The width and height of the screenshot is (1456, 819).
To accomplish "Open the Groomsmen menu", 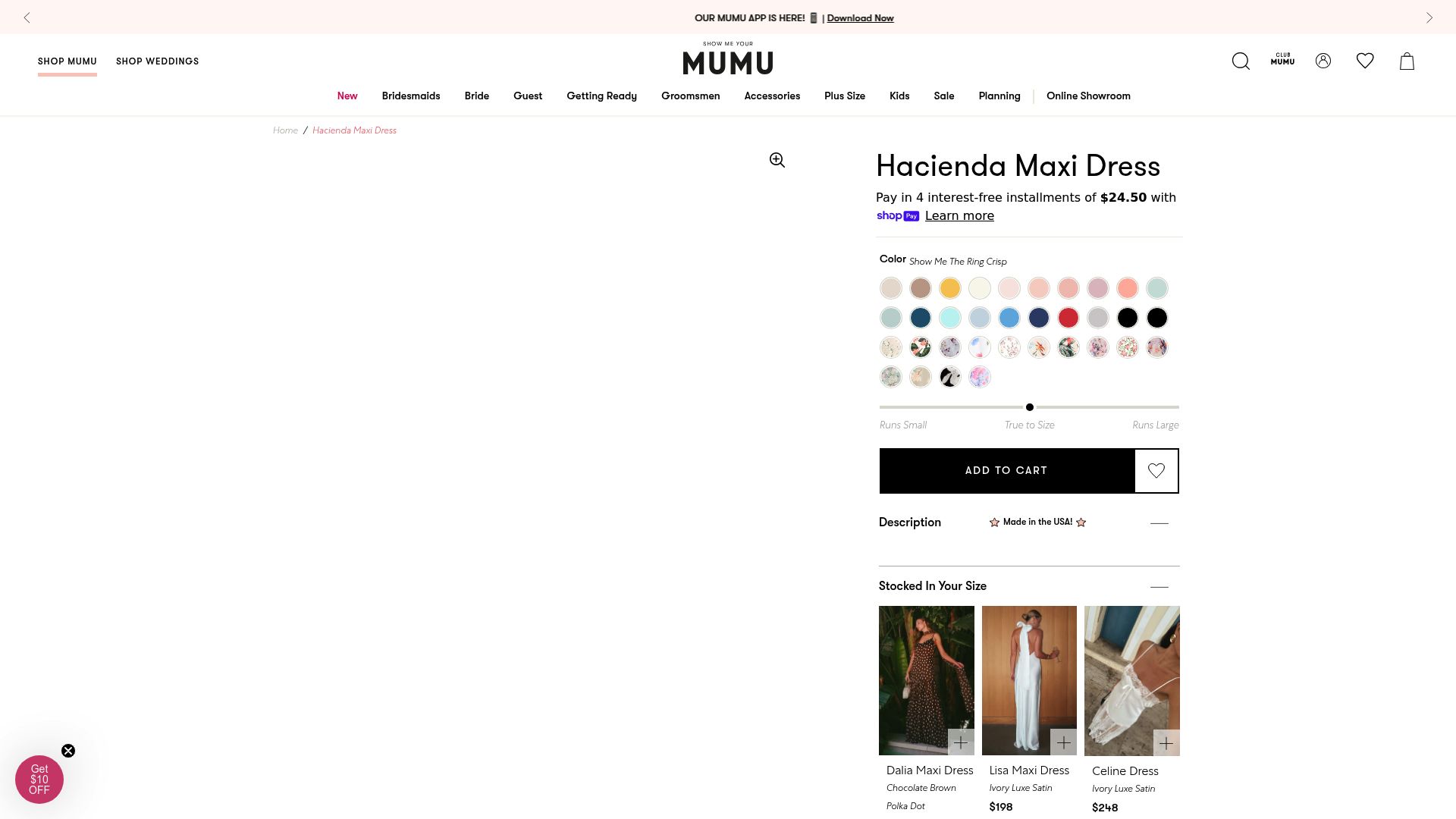I will coord(691,96).
